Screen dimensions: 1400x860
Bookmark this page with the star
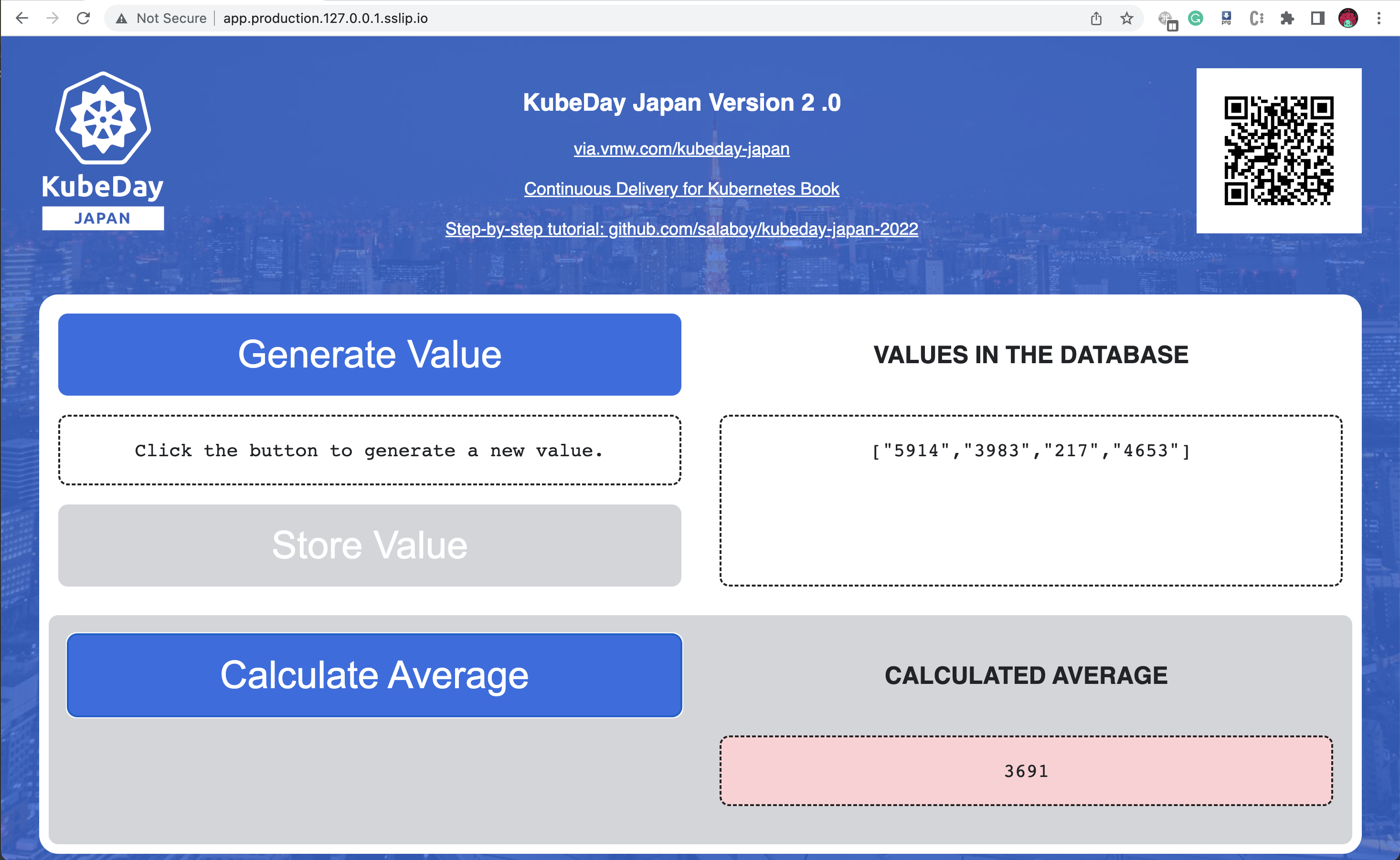[1127, 19]
